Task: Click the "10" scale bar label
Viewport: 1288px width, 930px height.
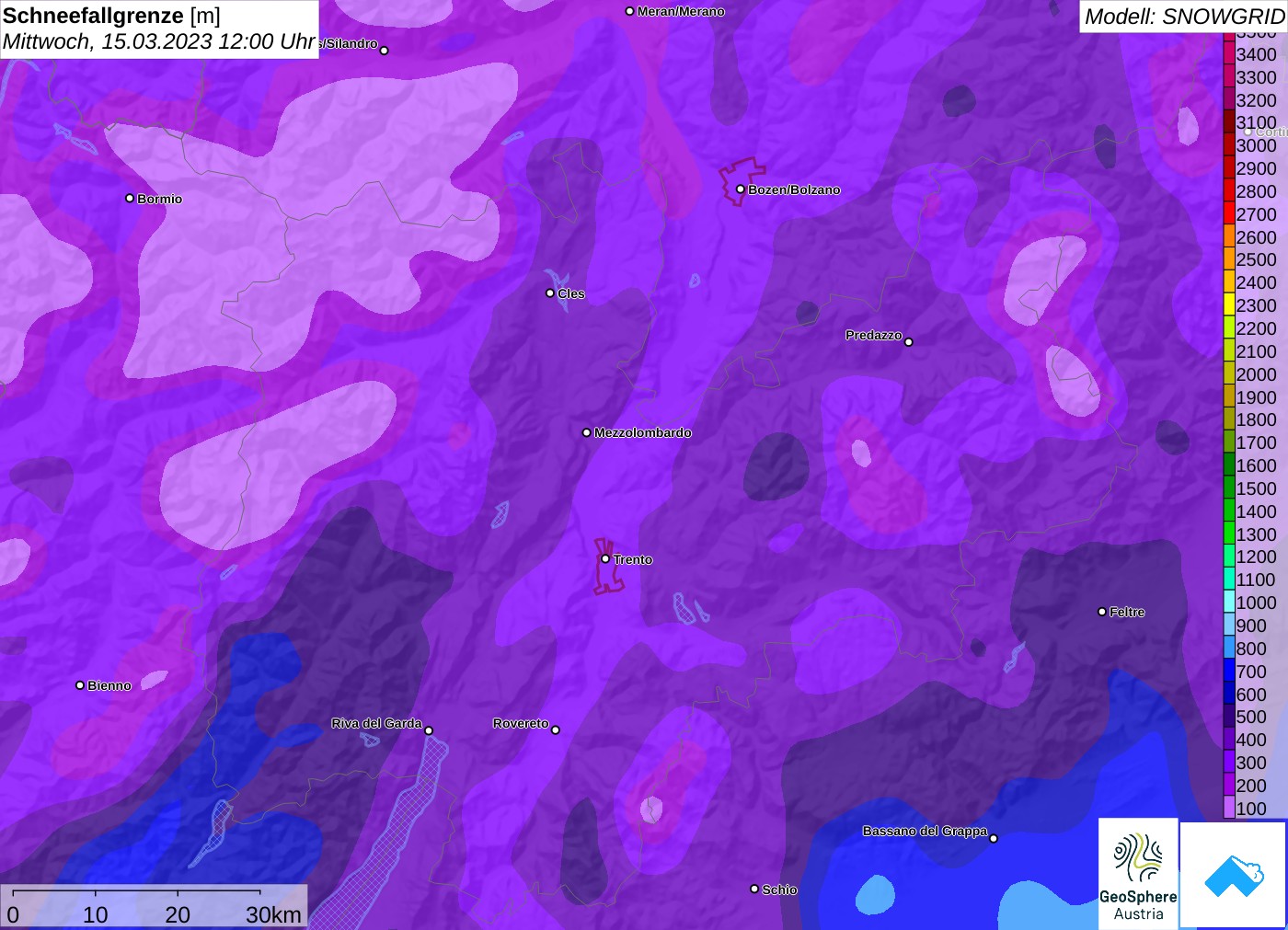Action: (96, 914)
